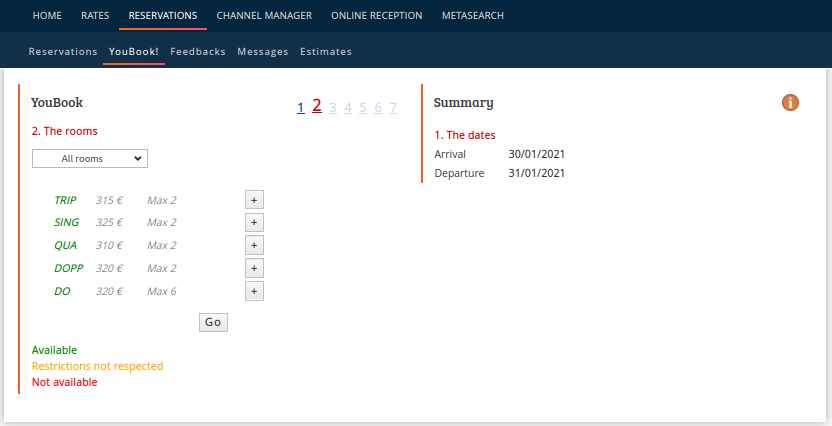
Task: Click plus button next to DO room
Action: pos(254,291)
